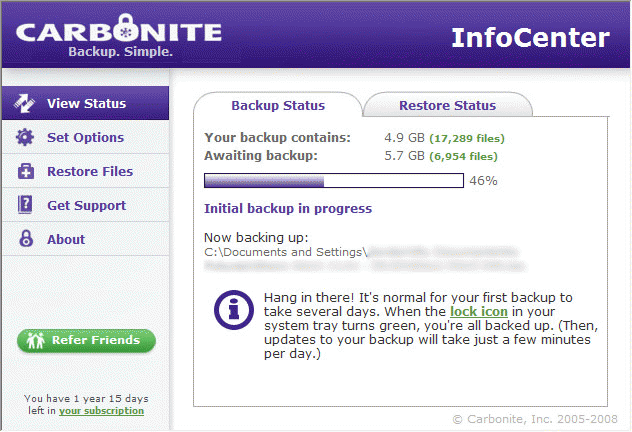Open About in sidebar

point(85,239)
